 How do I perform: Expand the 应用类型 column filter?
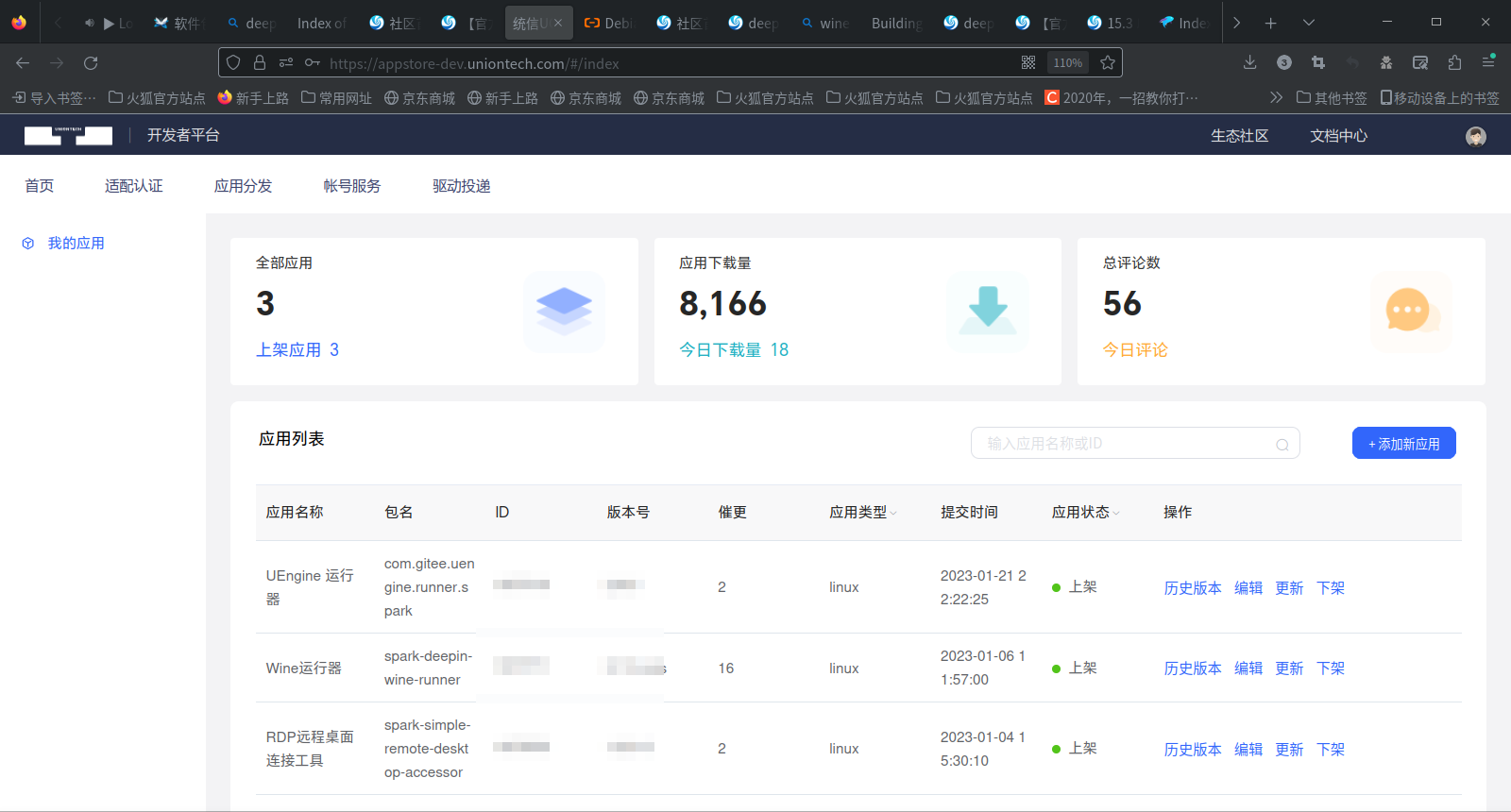coord(893,513)
